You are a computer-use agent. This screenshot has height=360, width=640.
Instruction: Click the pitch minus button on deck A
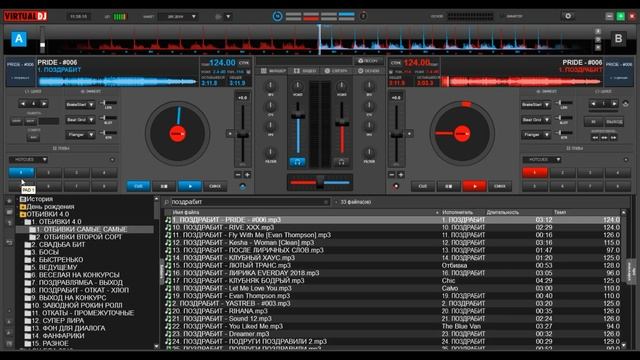[238, 174]
